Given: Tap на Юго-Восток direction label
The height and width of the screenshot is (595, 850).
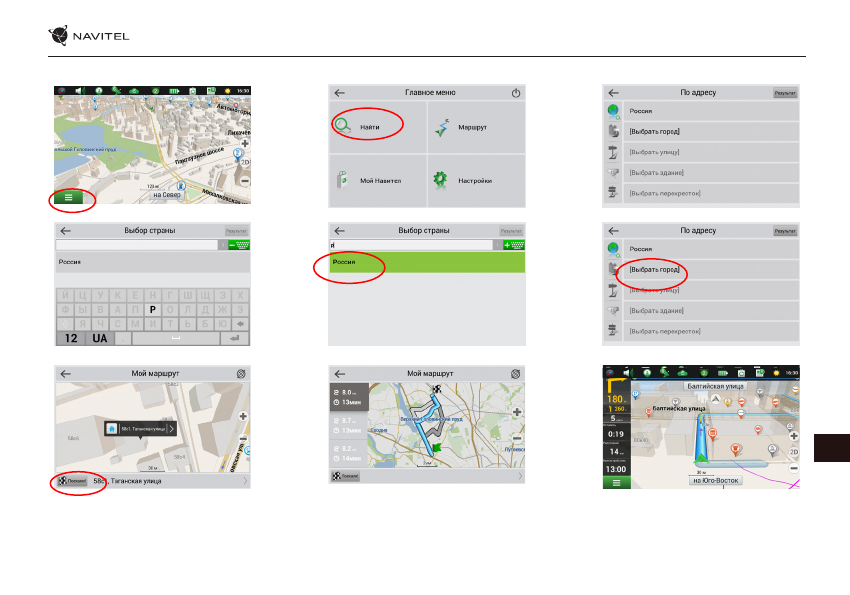Looking at the screenshot, I should click(712, 480).
